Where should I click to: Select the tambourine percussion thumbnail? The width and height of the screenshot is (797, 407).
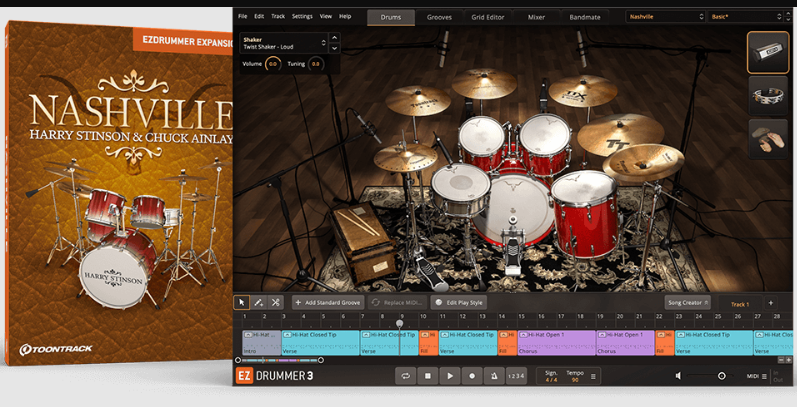tap(768, 95)
